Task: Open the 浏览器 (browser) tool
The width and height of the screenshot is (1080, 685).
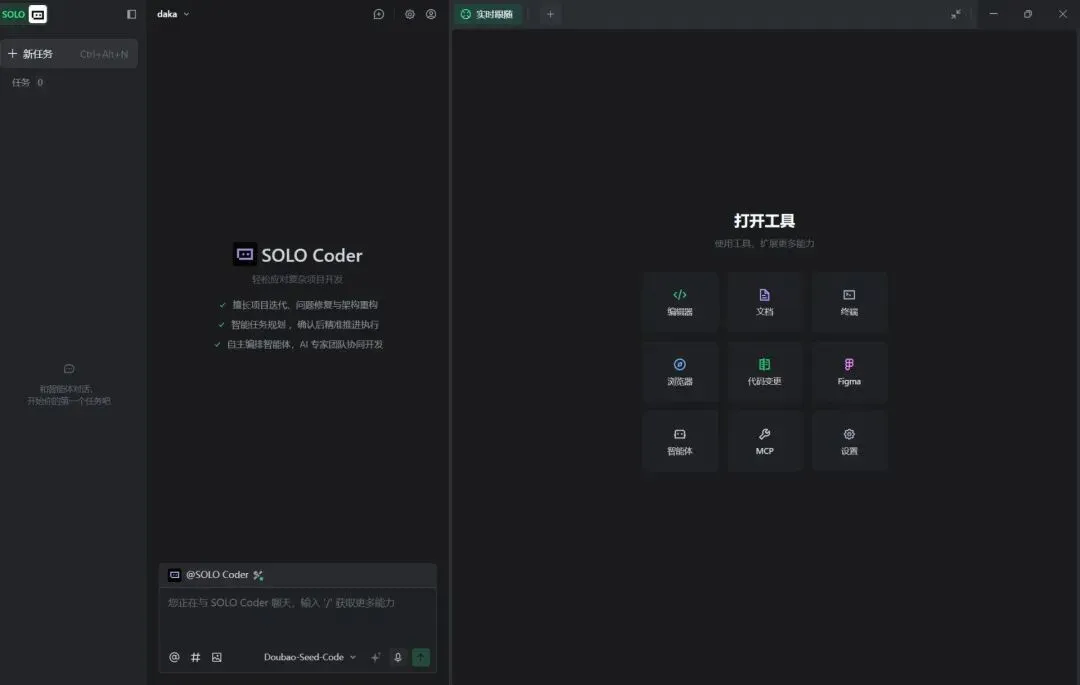Action: (x=680, y=372)
